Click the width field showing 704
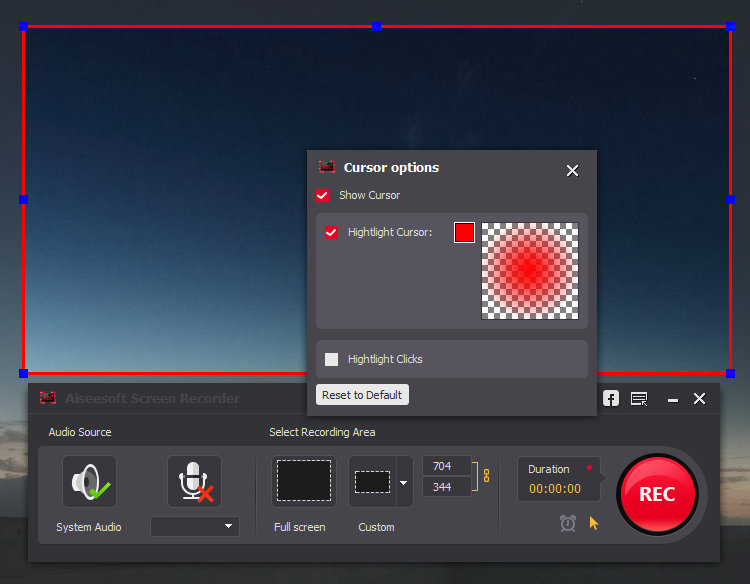750x584 pixels. [446, 466]
